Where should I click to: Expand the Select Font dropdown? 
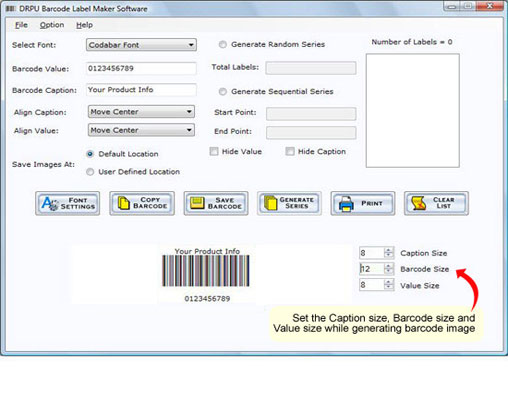click(141, 45)
